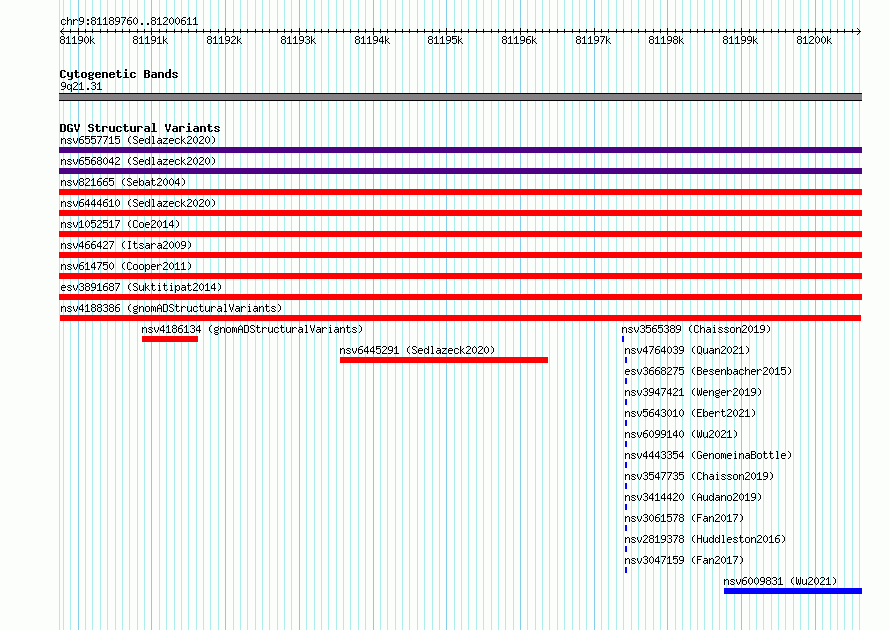Click the short red bar under nsv4186134
This screenshot has height=630, width=890.
click(170, 339)
